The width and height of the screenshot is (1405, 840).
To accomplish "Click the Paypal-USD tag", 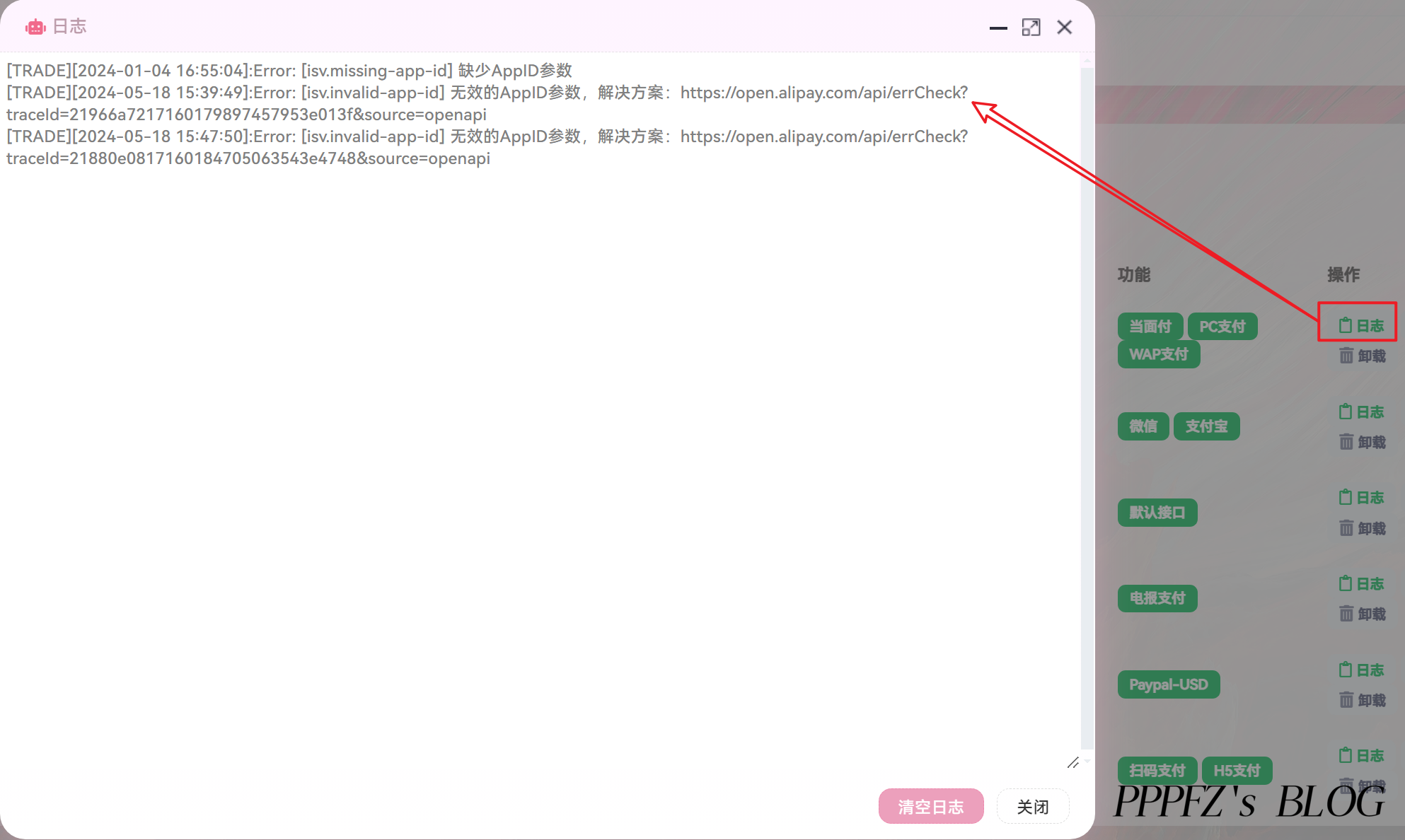I will click(1169, 684).
